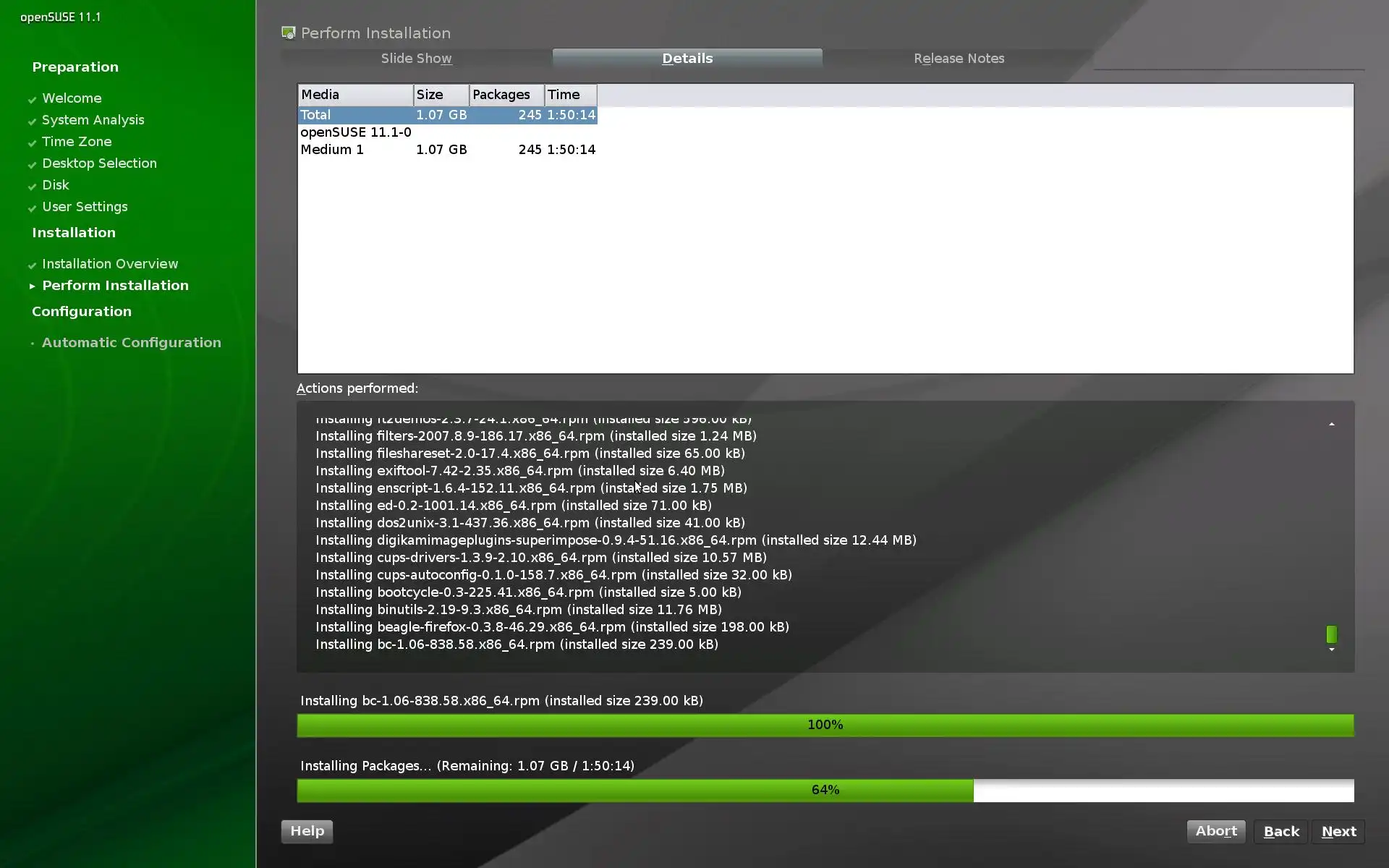Click the Help button
The image size is (1389, 868).
(307, 831)
